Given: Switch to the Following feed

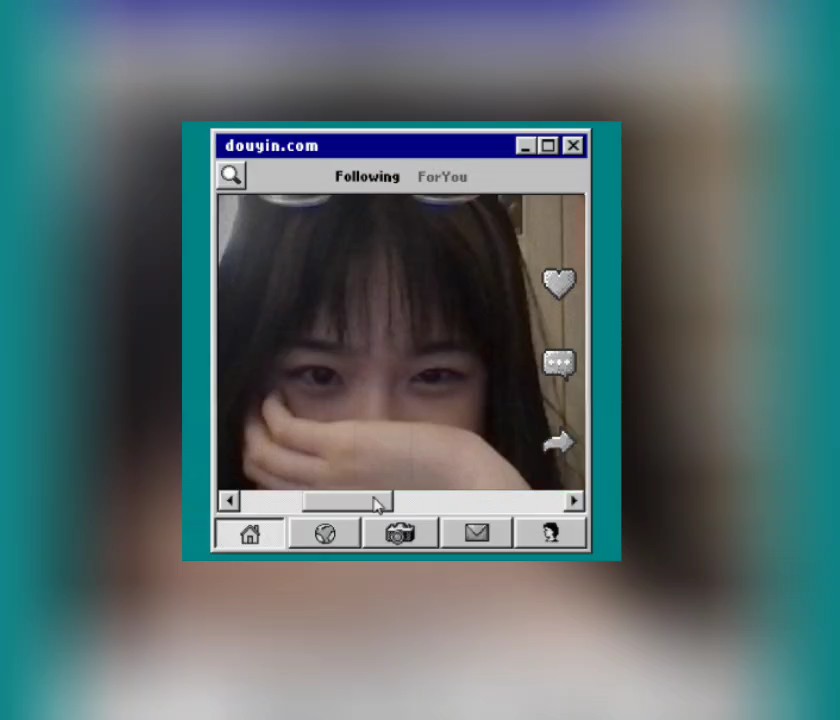Looking at the screenshot, I should click(x=367, y=177).
